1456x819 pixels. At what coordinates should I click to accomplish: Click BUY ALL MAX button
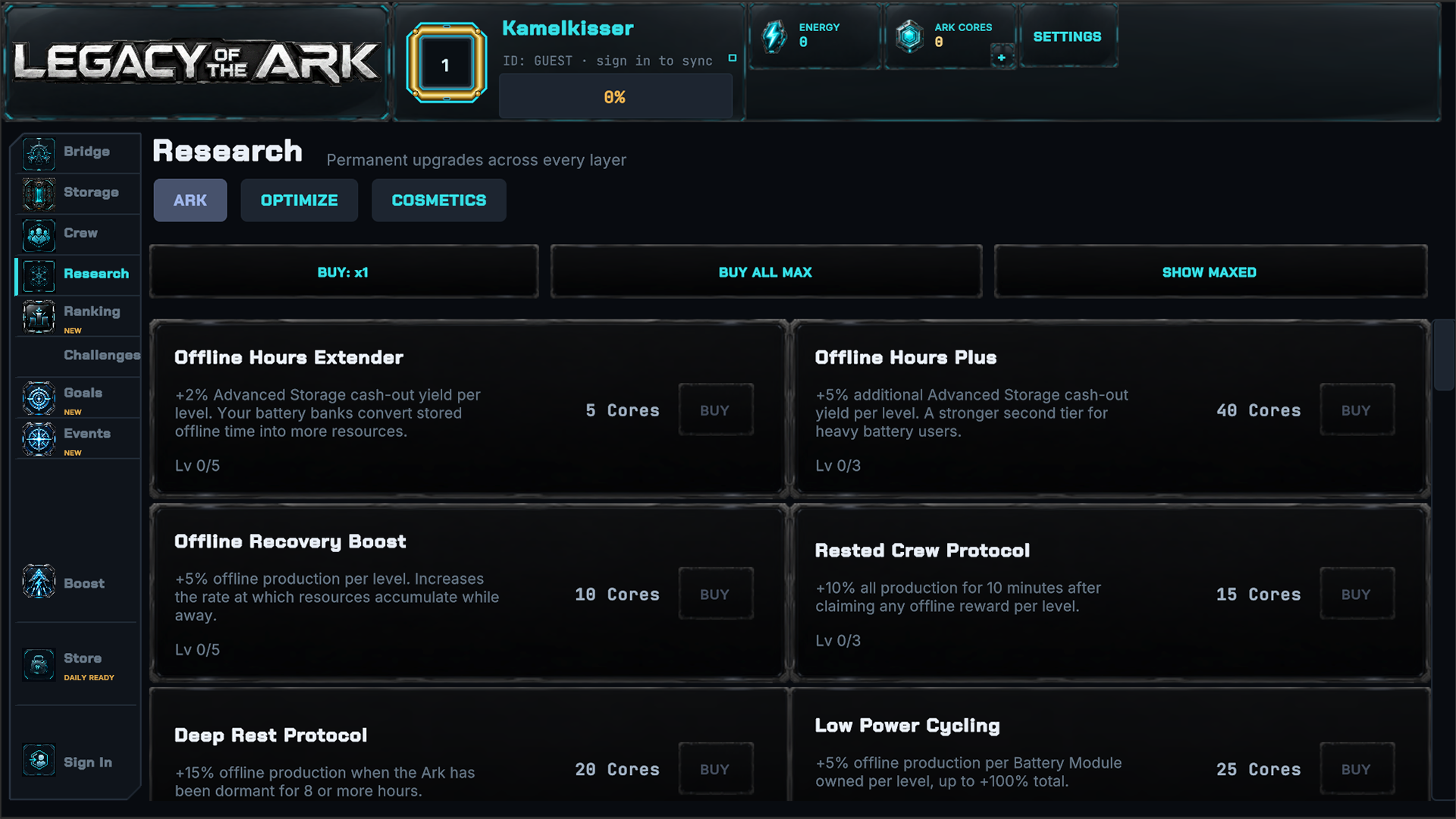[766, 271]
